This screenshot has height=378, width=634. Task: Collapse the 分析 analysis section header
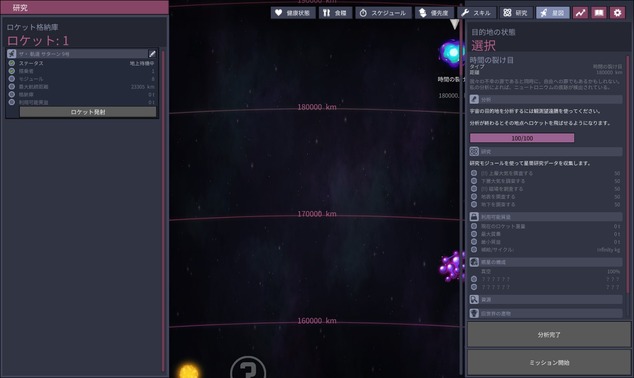click(546, 99)
